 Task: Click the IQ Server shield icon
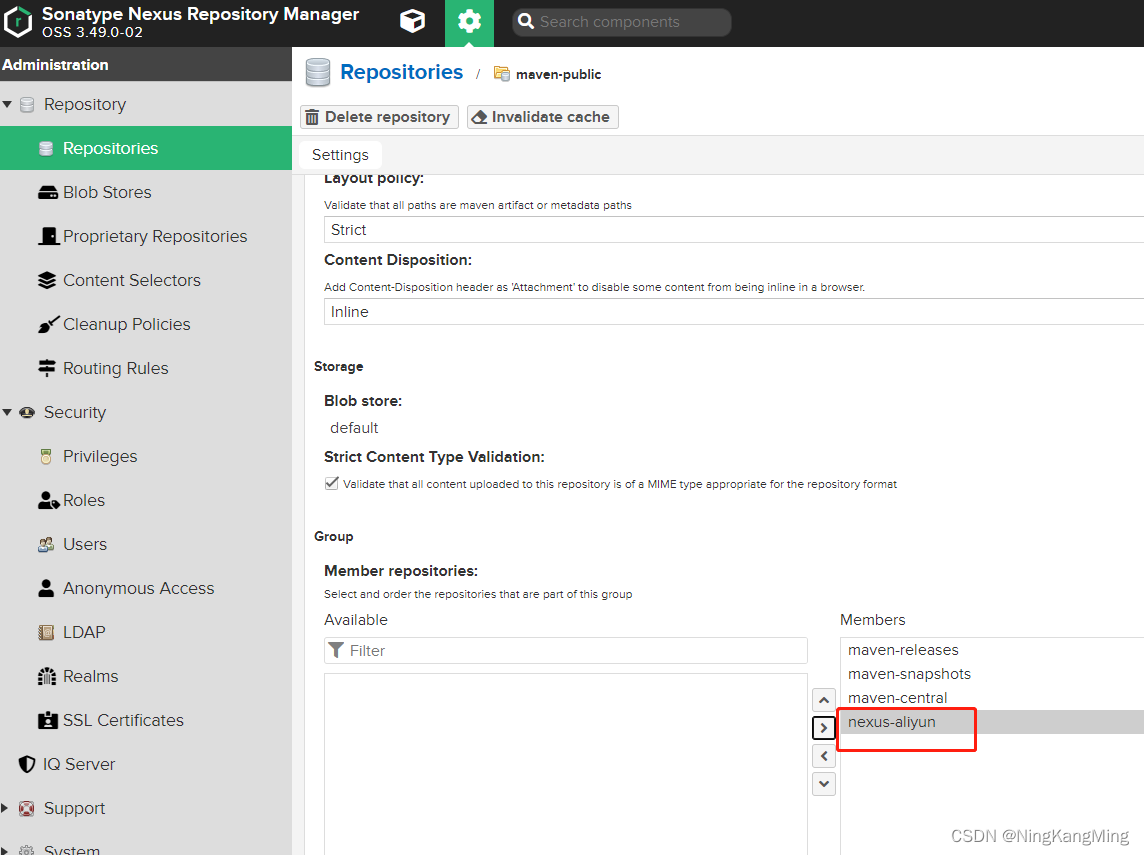coord(27,764)
